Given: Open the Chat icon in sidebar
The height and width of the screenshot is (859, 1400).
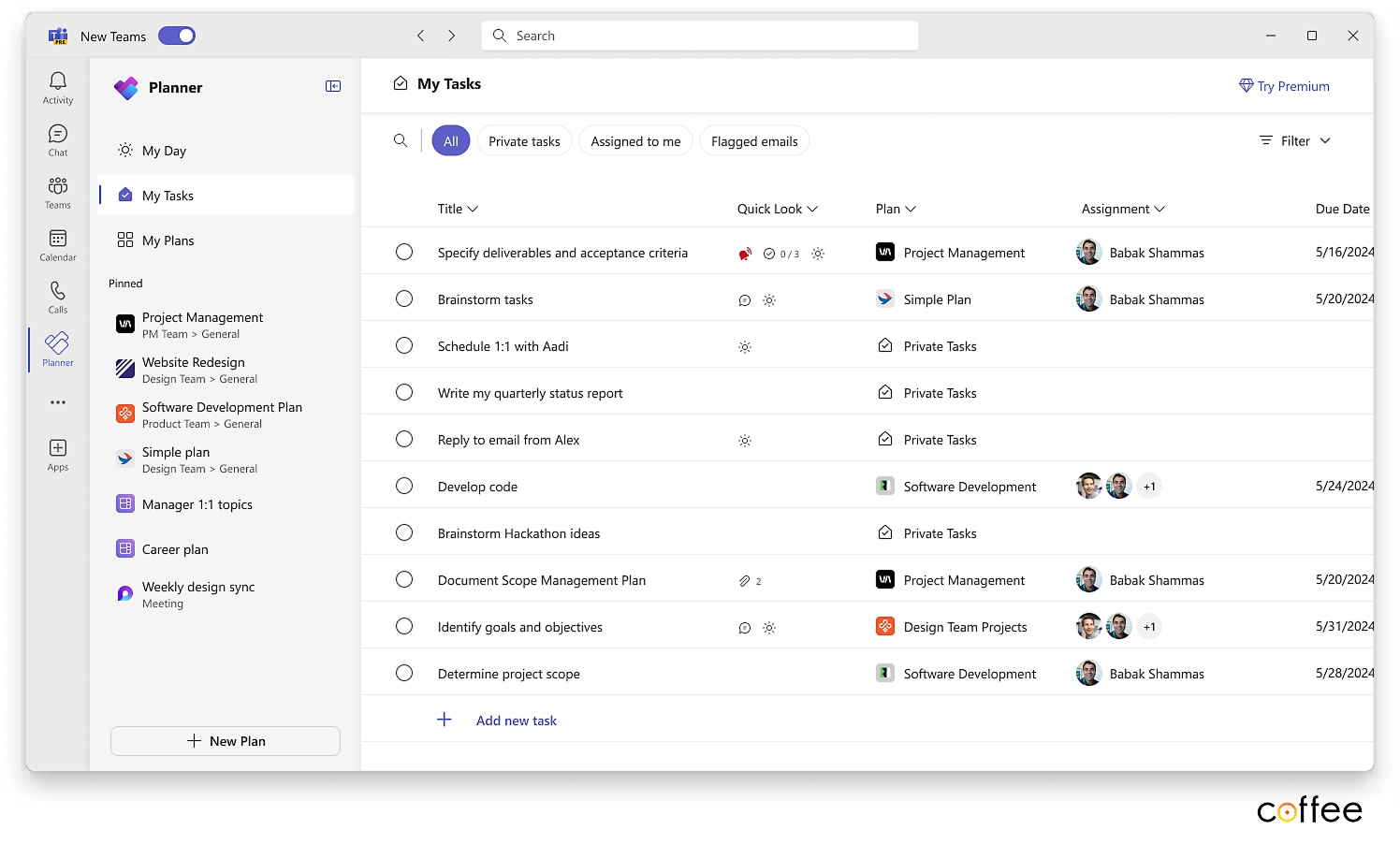Looking at the screenshot, I should pos(58,134).
